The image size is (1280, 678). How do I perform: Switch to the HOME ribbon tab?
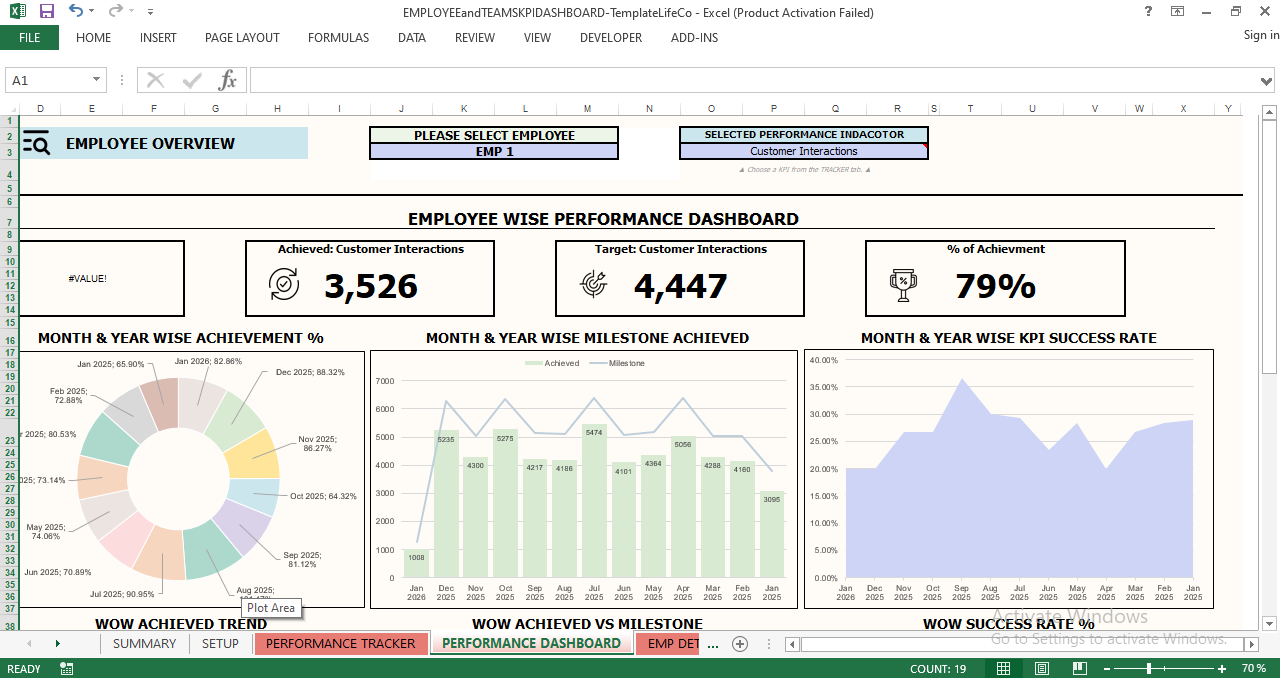(x=93, y=38)
